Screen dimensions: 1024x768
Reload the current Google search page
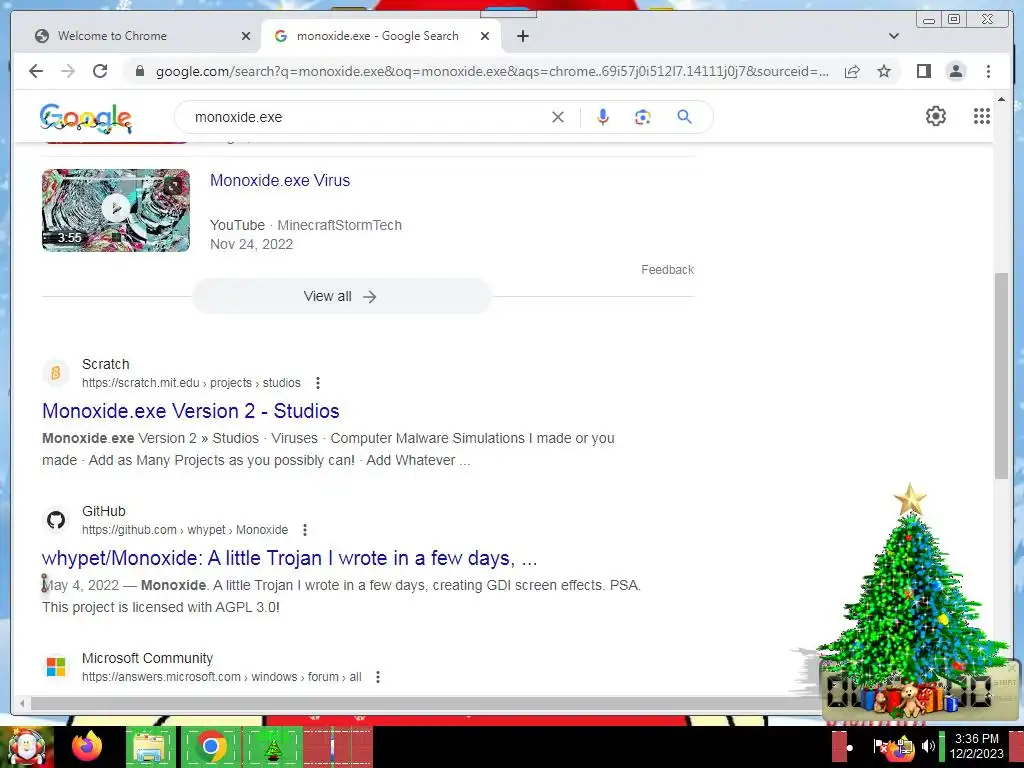point(100,71)
